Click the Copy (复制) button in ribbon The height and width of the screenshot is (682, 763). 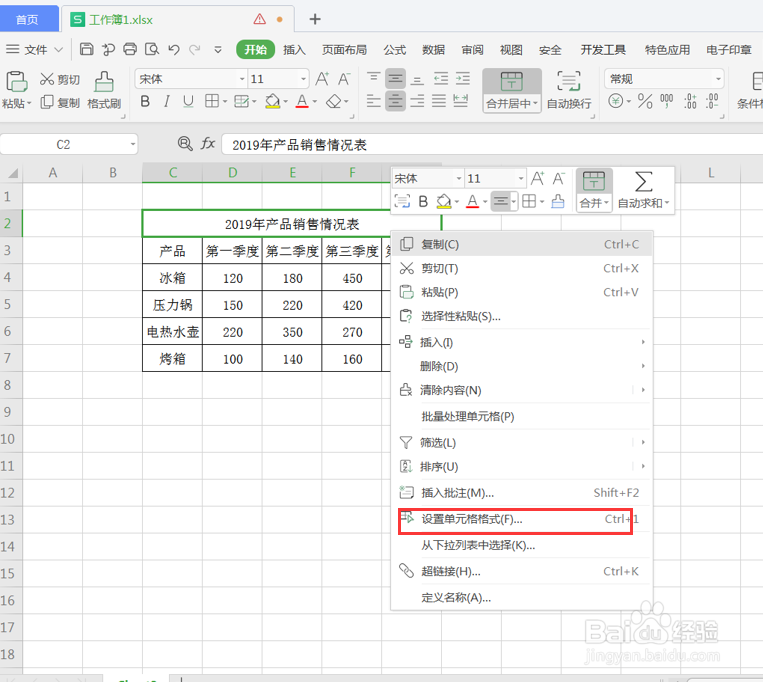60,102
